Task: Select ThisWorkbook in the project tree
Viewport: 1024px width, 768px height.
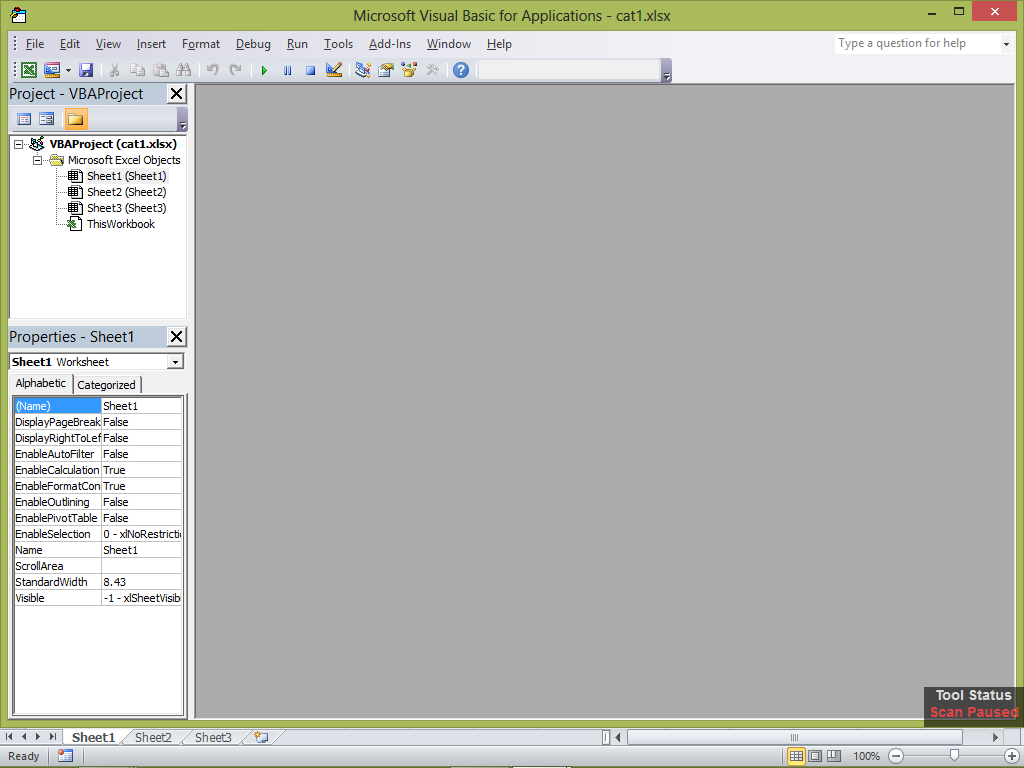Action: pos(121,224)
